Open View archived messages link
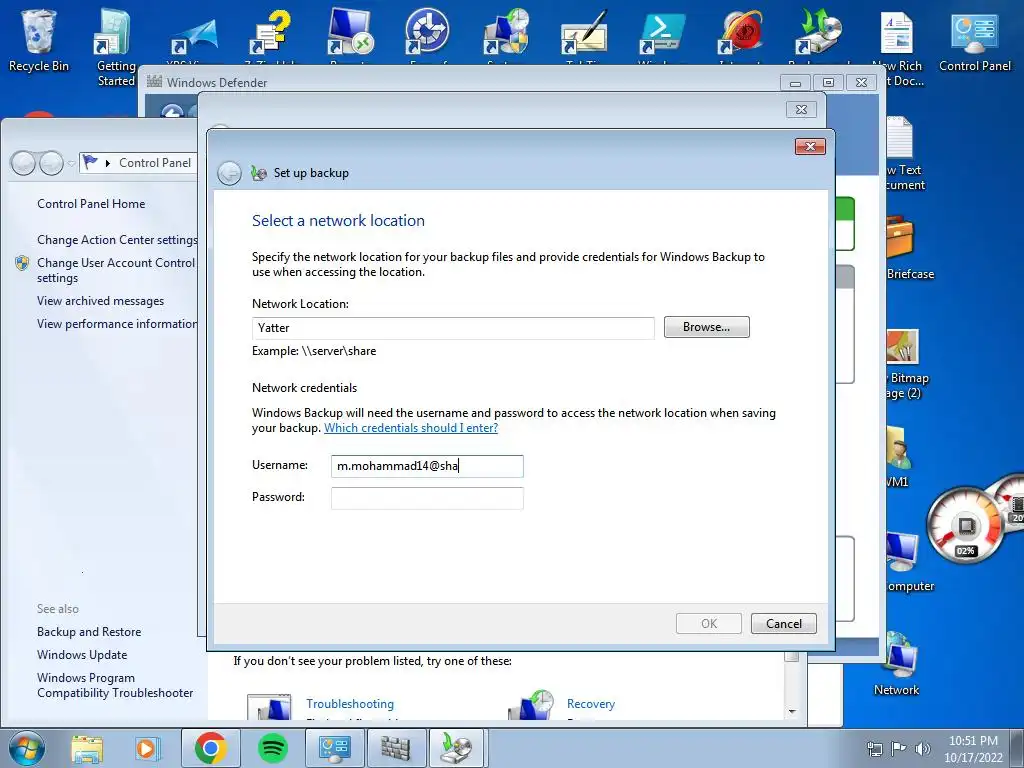The image size is (1024, 768). [101, 301]
